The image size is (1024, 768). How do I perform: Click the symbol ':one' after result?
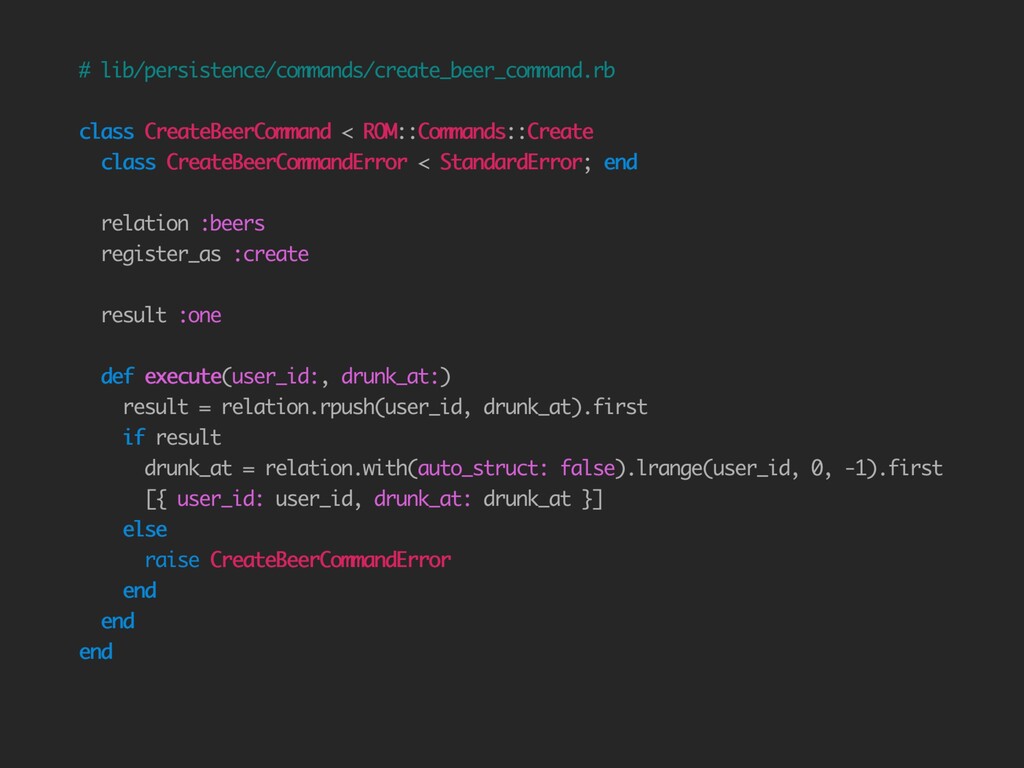tap(199, 315)
